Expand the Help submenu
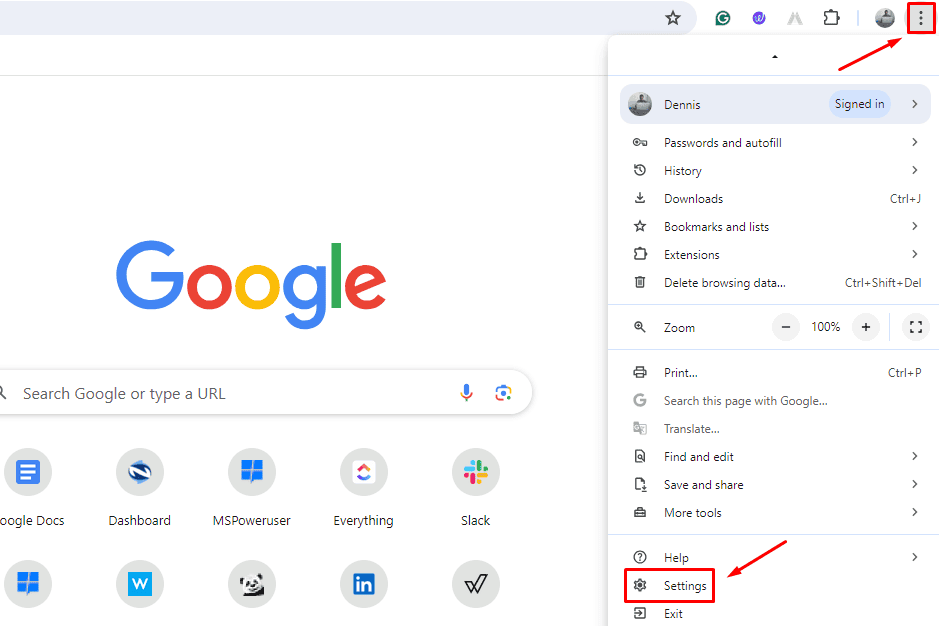The image size is (939, 626). coord(775,558)
